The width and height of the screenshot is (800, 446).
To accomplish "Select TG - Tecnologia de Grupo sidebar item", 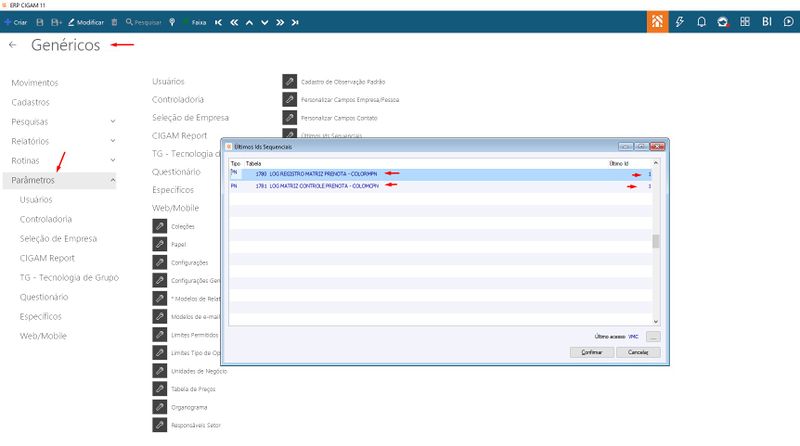I will point(69,278).
